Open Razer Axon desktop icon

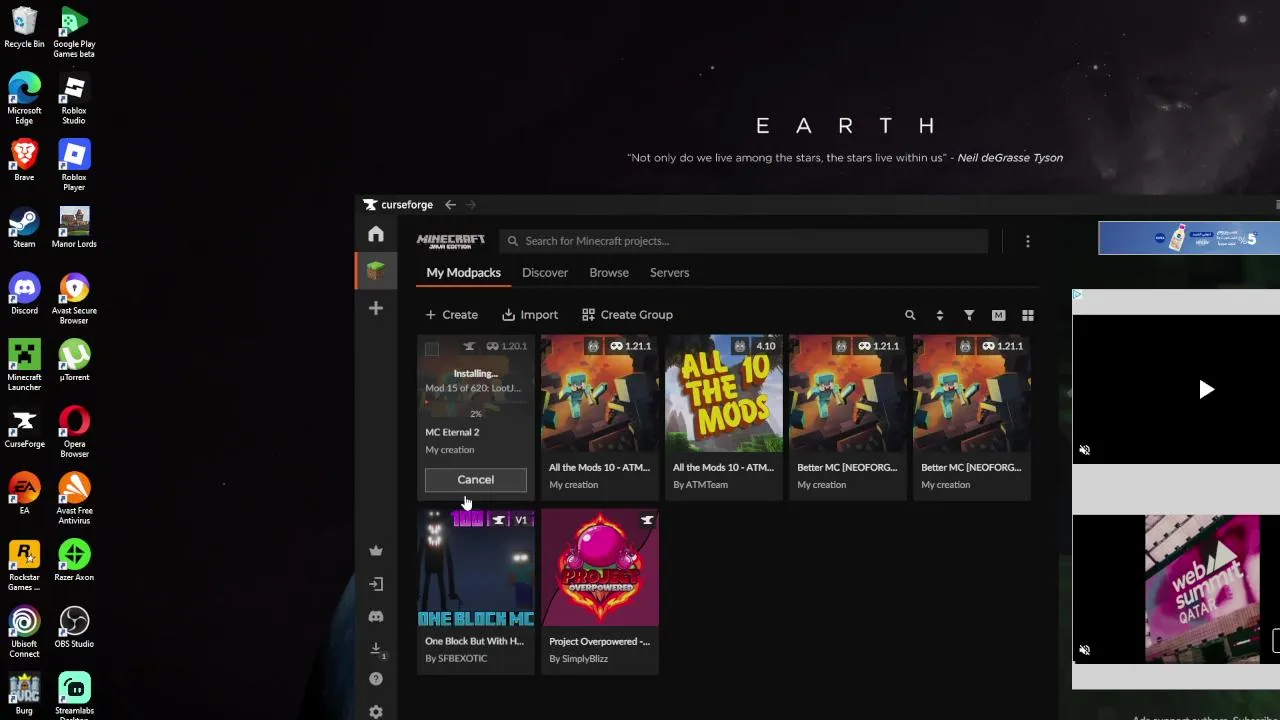(x=74, y=560)
